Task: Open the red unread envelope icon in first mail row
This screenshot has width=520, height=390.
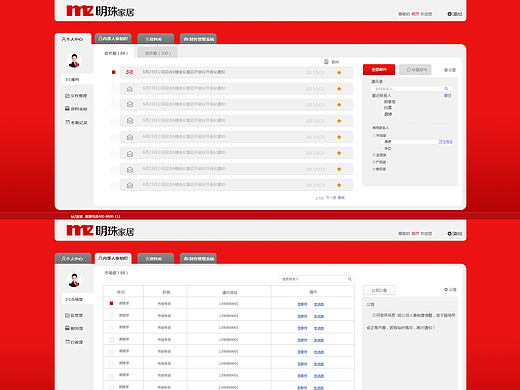Action: 130,72
